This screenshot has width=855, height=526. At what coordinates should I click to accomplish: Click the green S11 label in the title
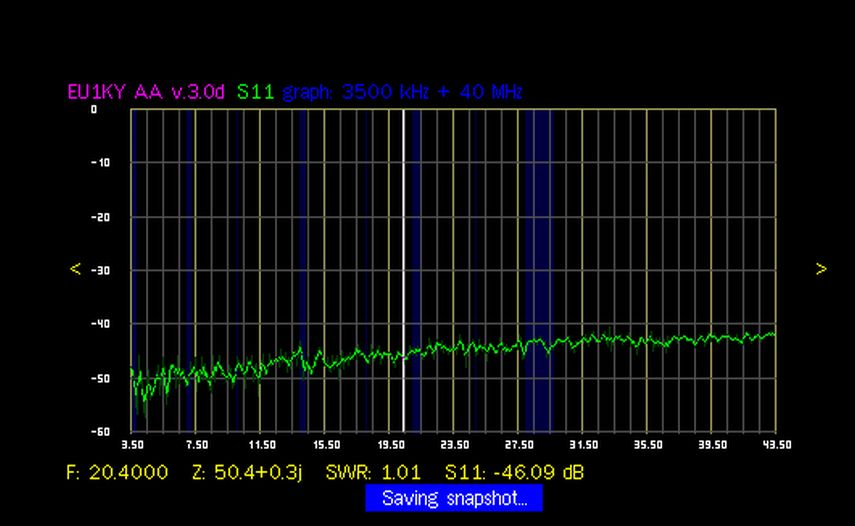(x=255, y=92)
